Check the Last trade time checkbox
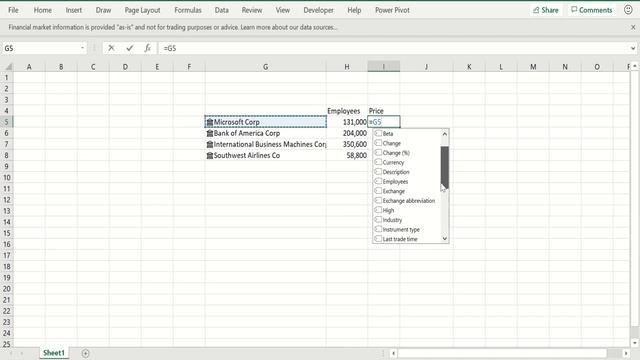The image size is (640, 360). (x=378, y=239)
